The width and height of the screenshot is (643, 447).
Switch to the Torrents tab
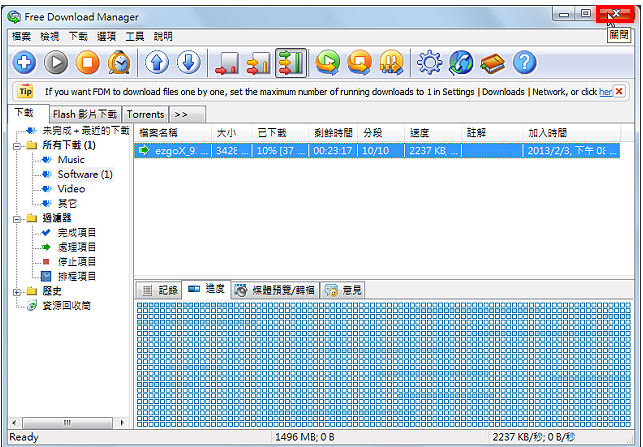(x=145, y=114)
